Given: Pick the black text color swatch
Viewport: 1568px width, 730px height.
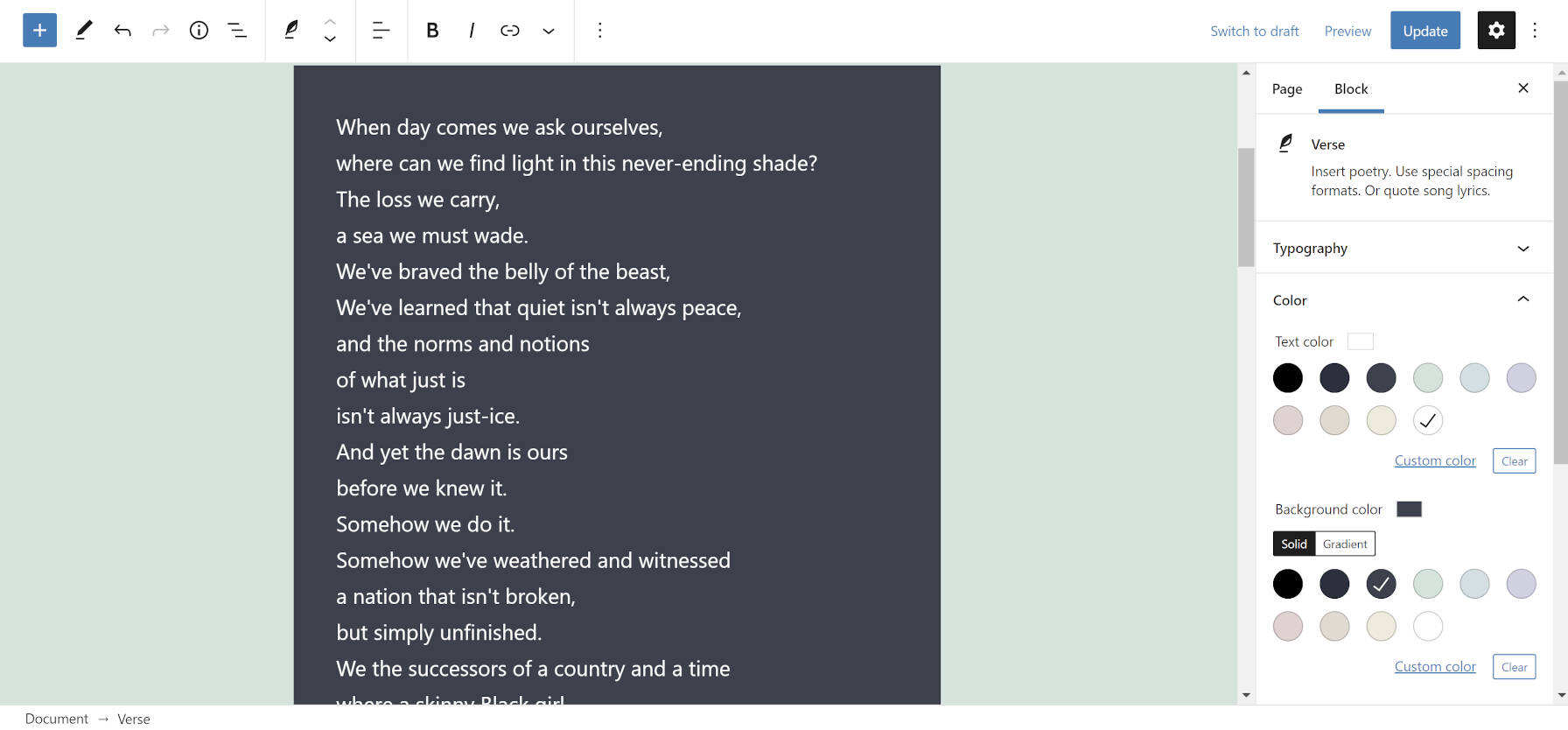Looking at the screenshot, I should pyautogui.click(x=1287, y=378).
